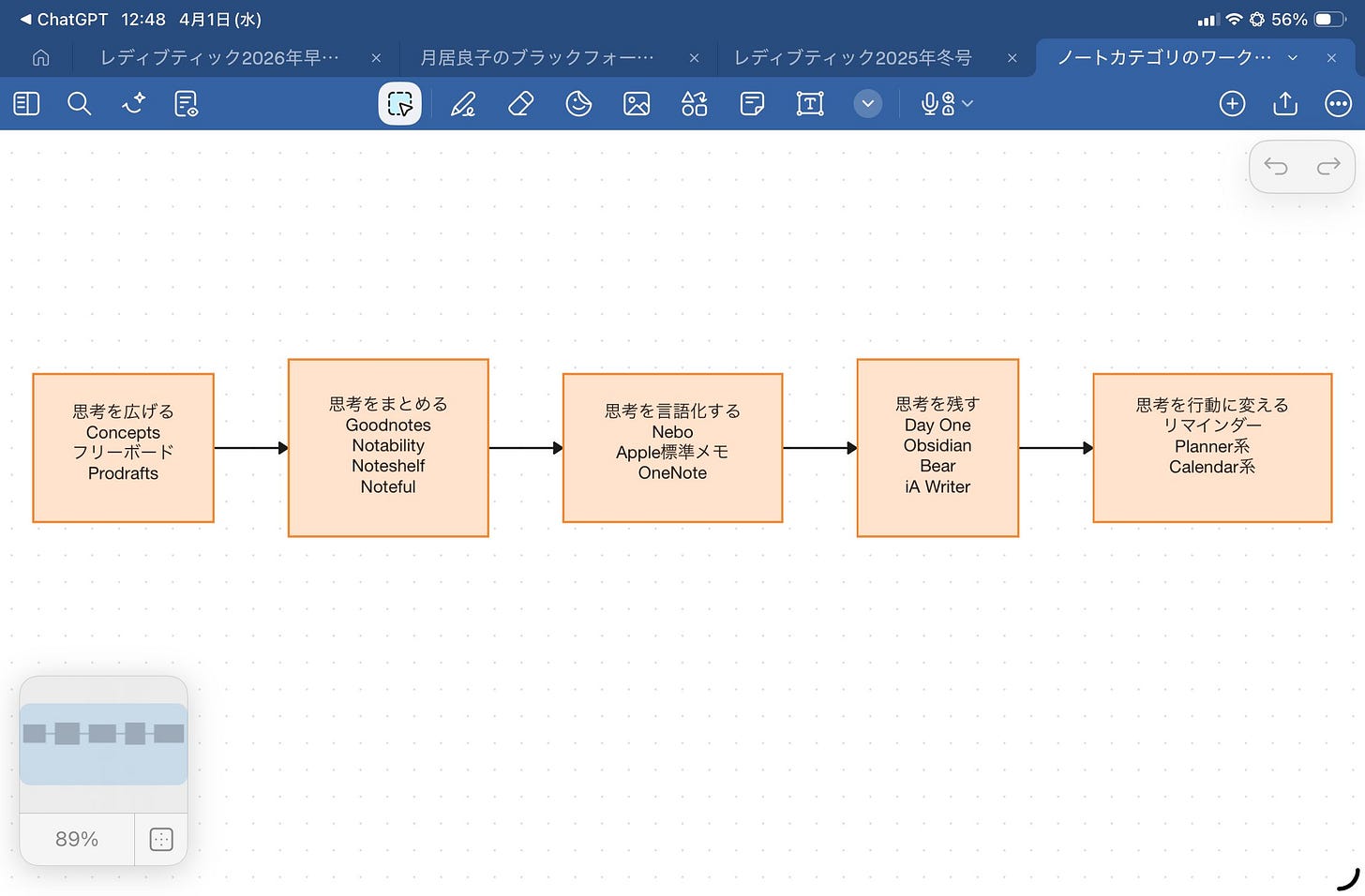Open the more options ellipsis menu
The height and width of the screenshot is (896, 1365).
pyautogui.click(x=1338, y=104)
